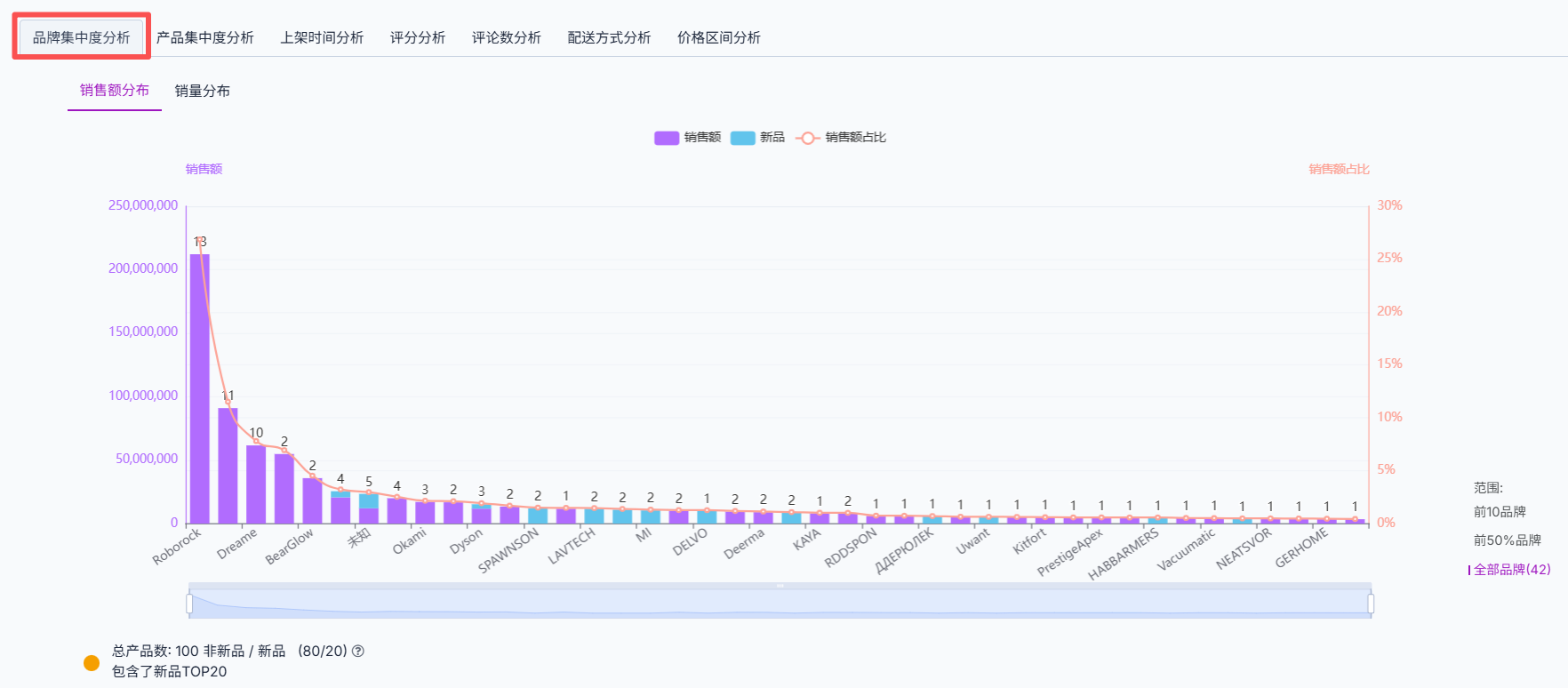
Task: Click the help icon beside product count
Action: coord(358,651)
